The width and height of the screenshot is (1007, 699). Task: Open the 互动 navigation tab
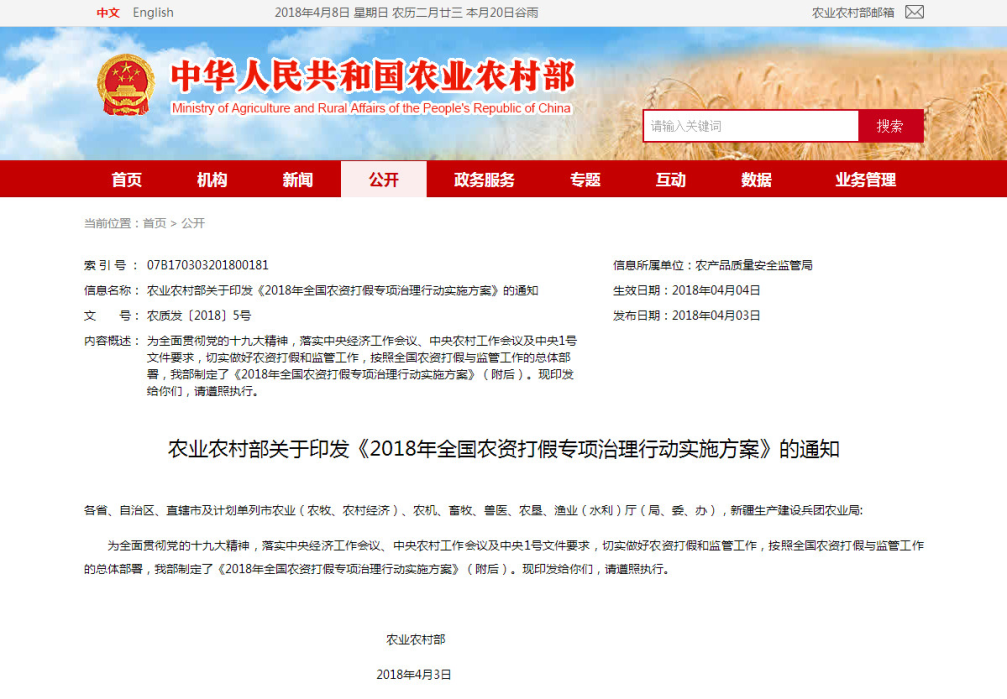pos(670,179)
